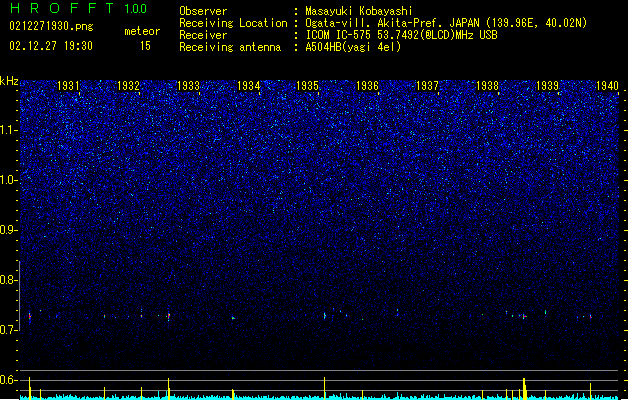Screen dimensions: 629x400
Task: Click the 1.0 kHz axis label
Action: [x=8, y=180]
